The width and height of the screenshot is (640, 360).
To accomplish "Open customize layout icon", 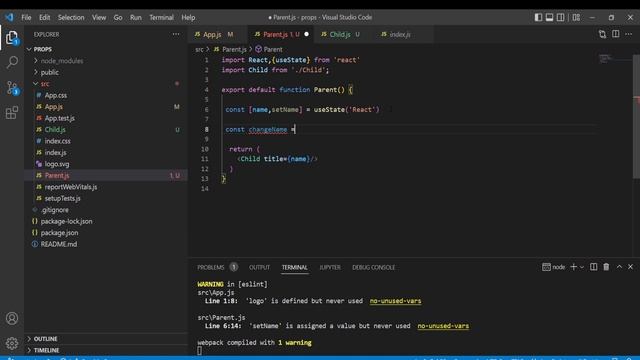I will 576,17.
